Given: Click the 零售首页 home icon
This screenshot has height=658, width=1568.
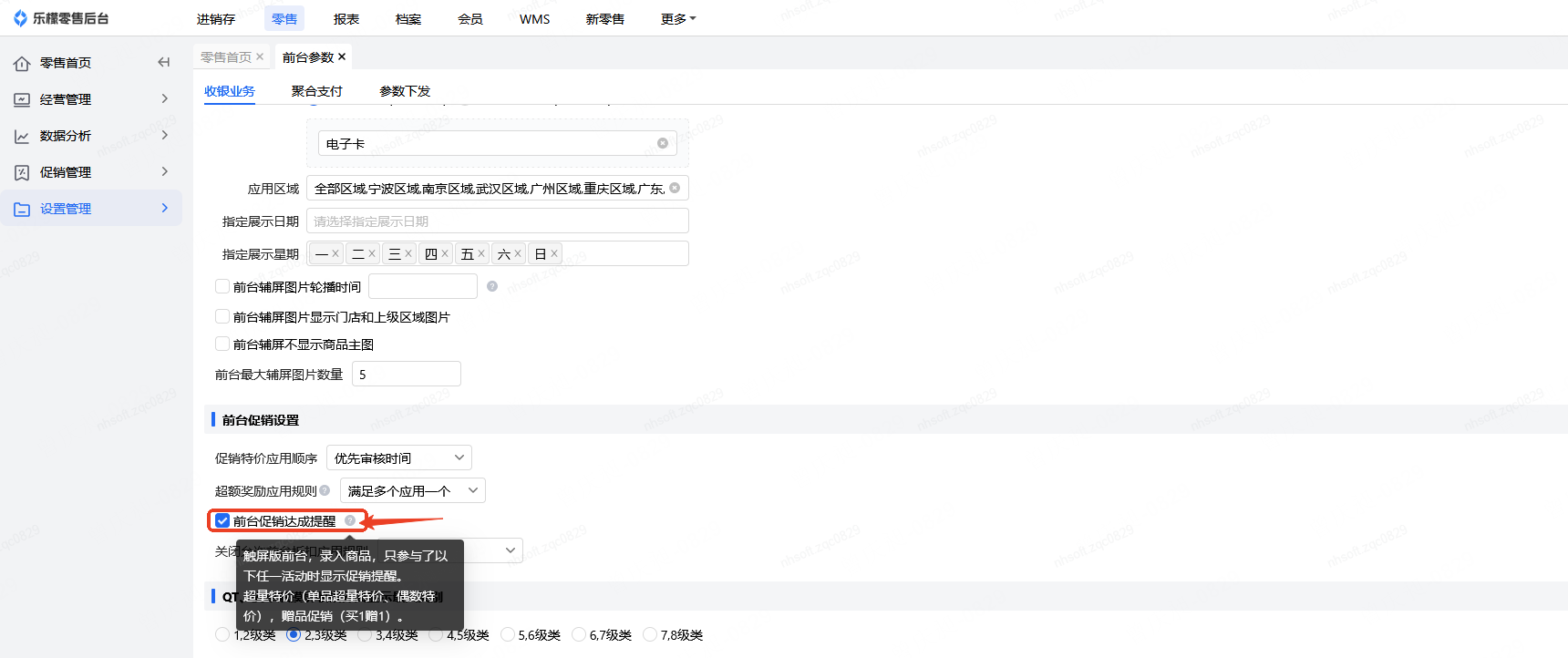Looking at the screenshot, I should pyautogui.click(x=22, y=63).
